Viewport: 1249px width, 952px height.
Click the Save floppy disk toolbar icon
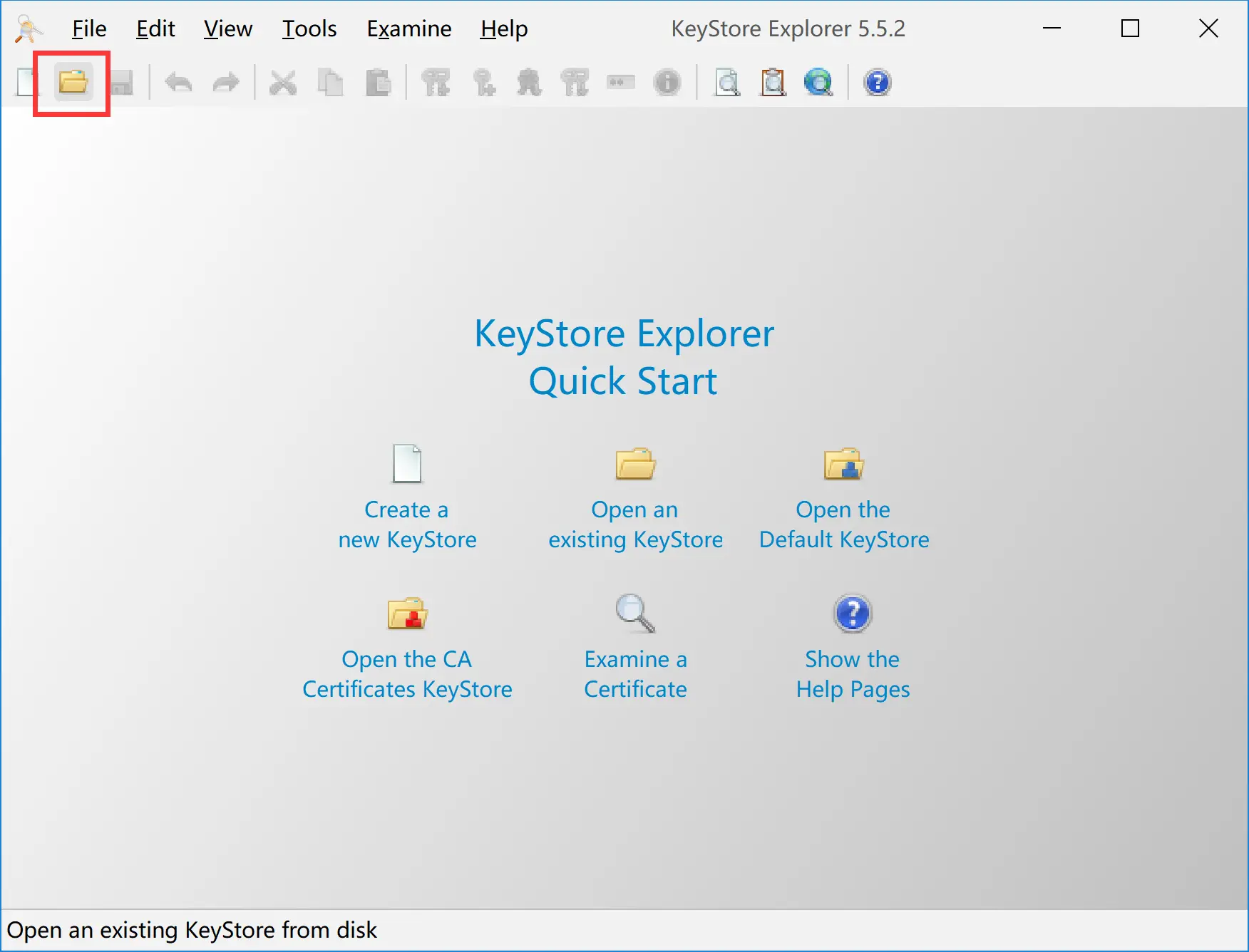point(121,83)
